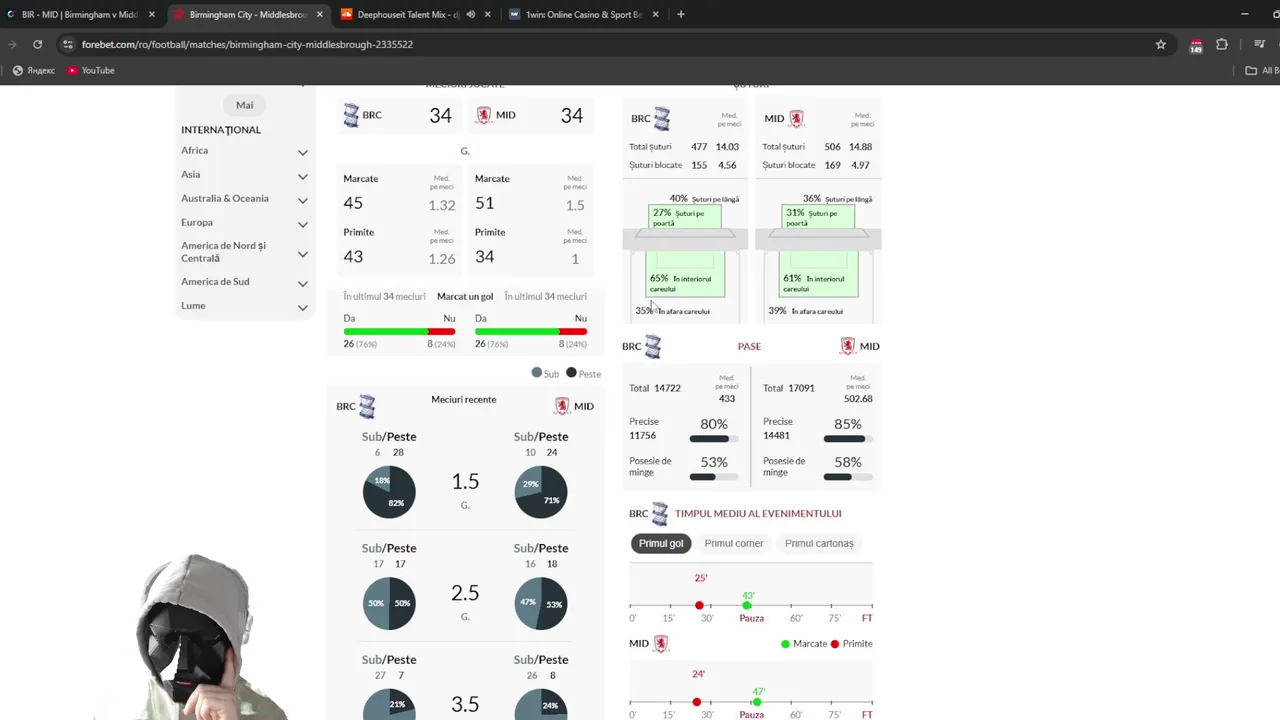Screen dimensions: 1280x720
Task: Click MID crest above Meciuri recente
Action: tap(562, 406)
